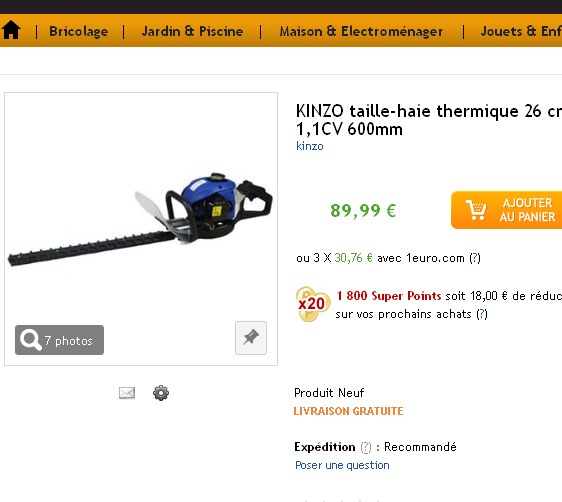
Task: Click the hedge trimmer product image
Action: (x=140, y=219)
